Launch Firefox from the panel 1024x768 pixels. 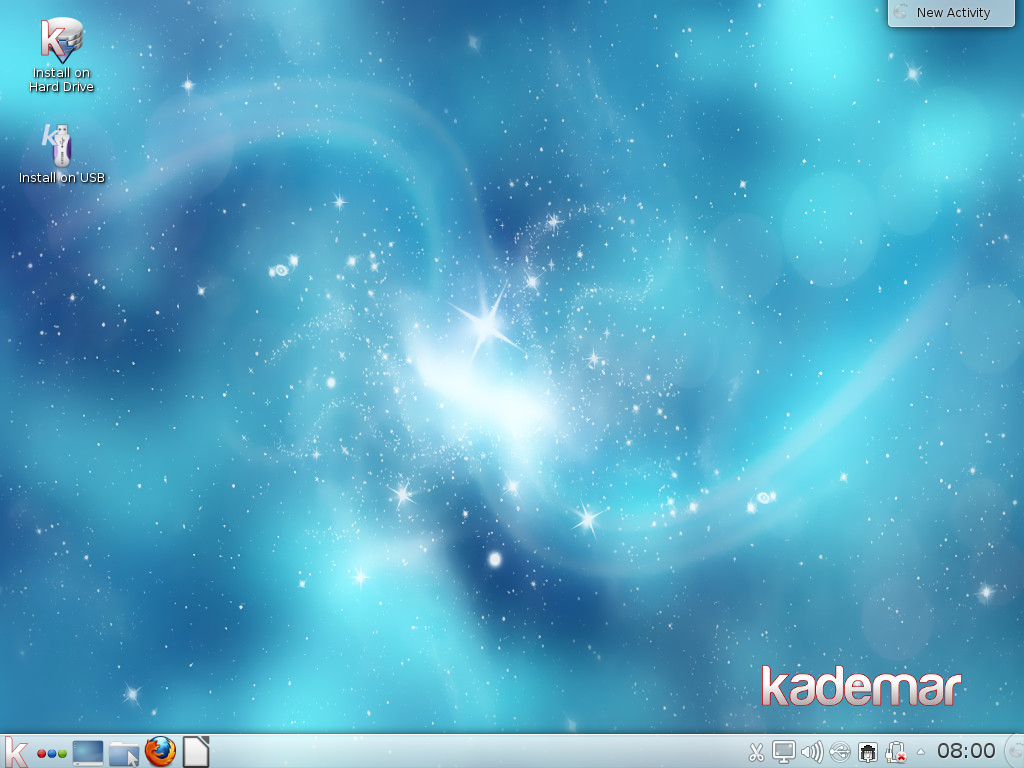(x=160, y=751)
